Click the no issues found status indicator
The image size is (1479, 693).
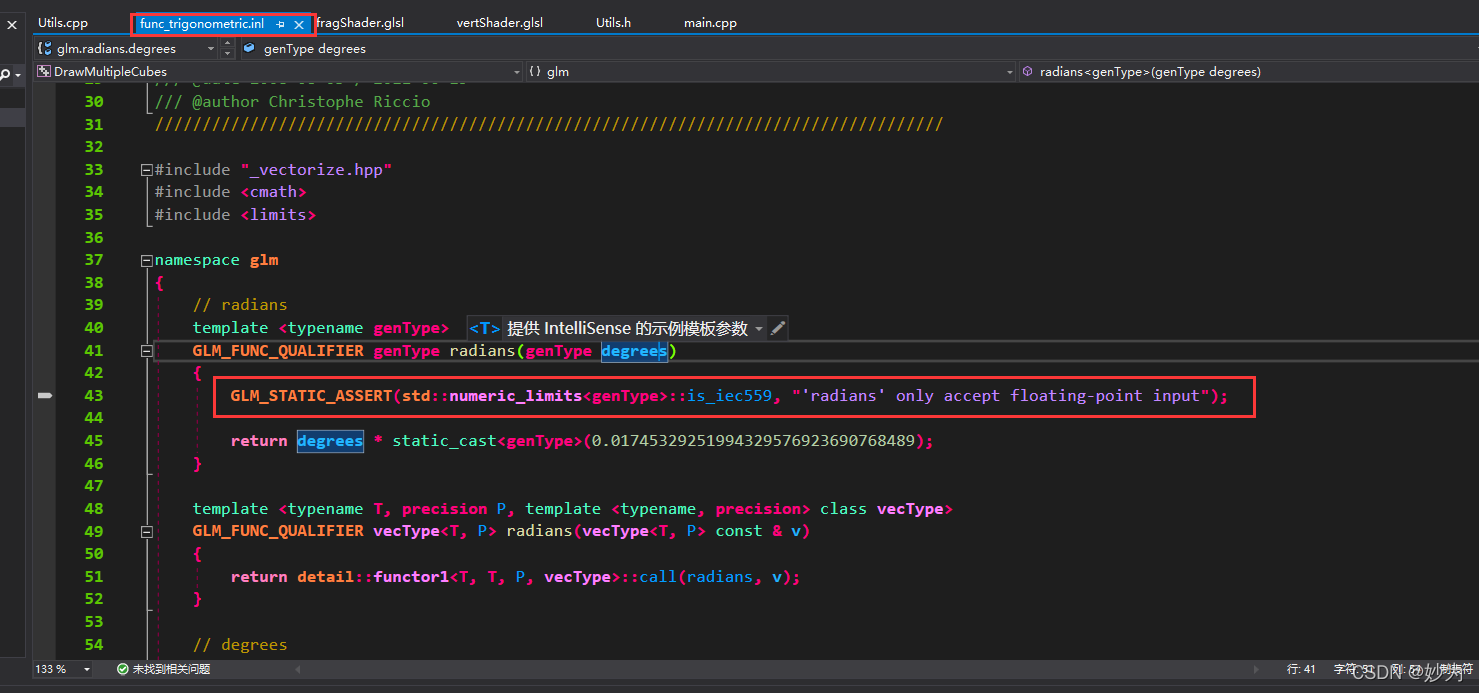(x=164, y=669)
